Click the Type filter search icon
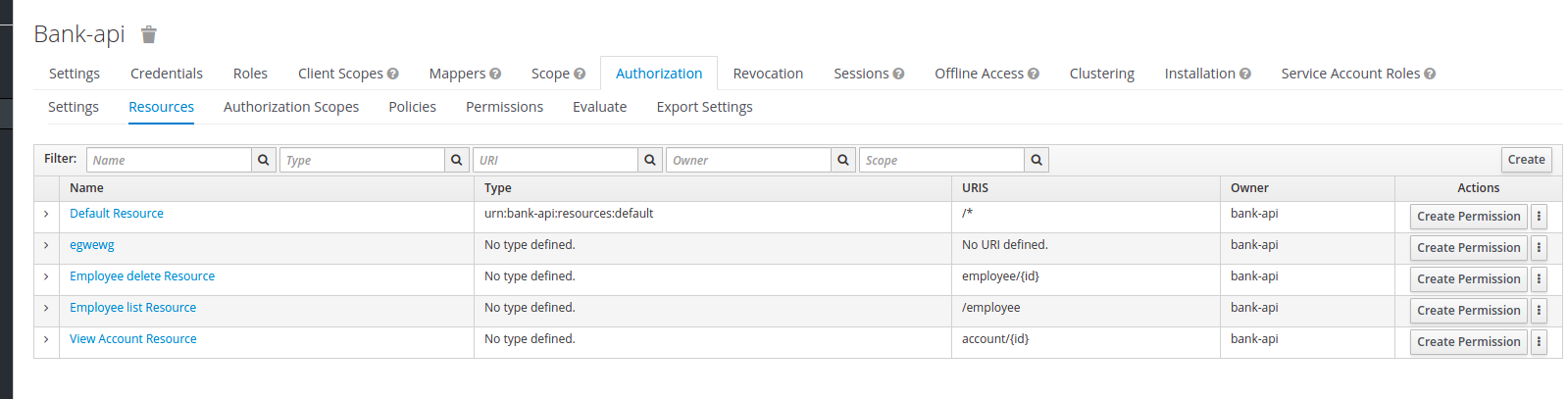This screenshot has height=399, width=1568. pyautogui.click(x=456, y=160)
